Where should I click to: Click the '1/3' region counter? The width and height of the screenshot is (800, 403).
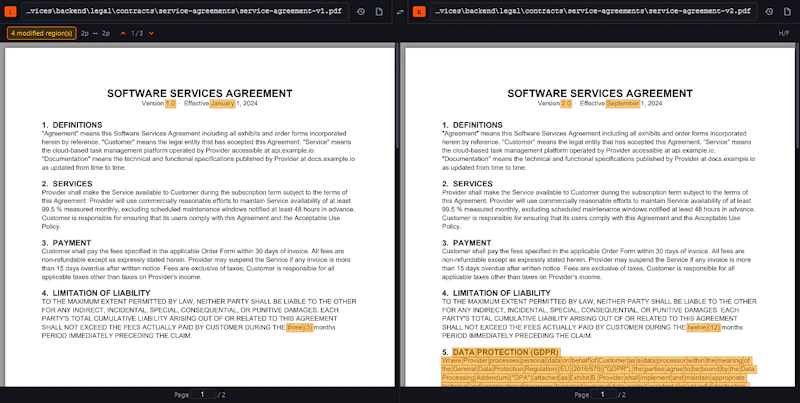[137, 33]
